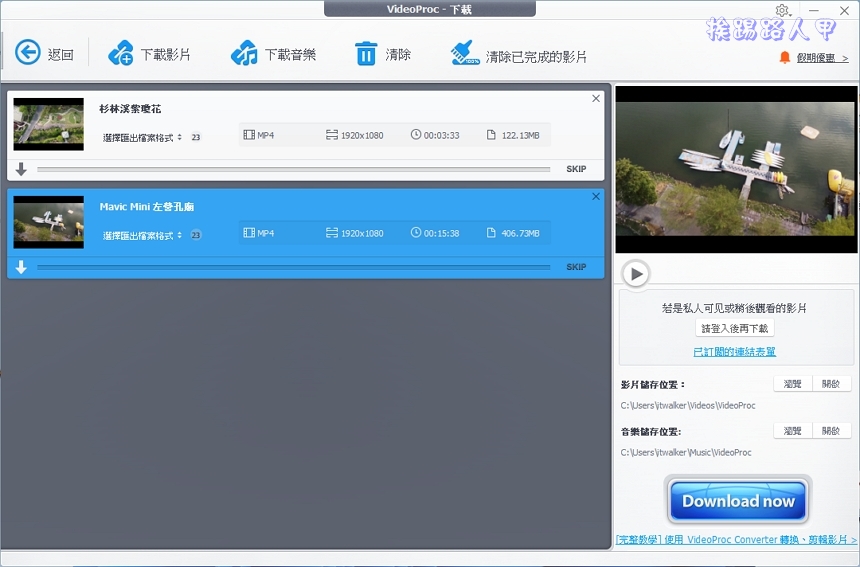
Task: Click the title Mavic Mini 左營孔廟
Action: coord(146,207)
